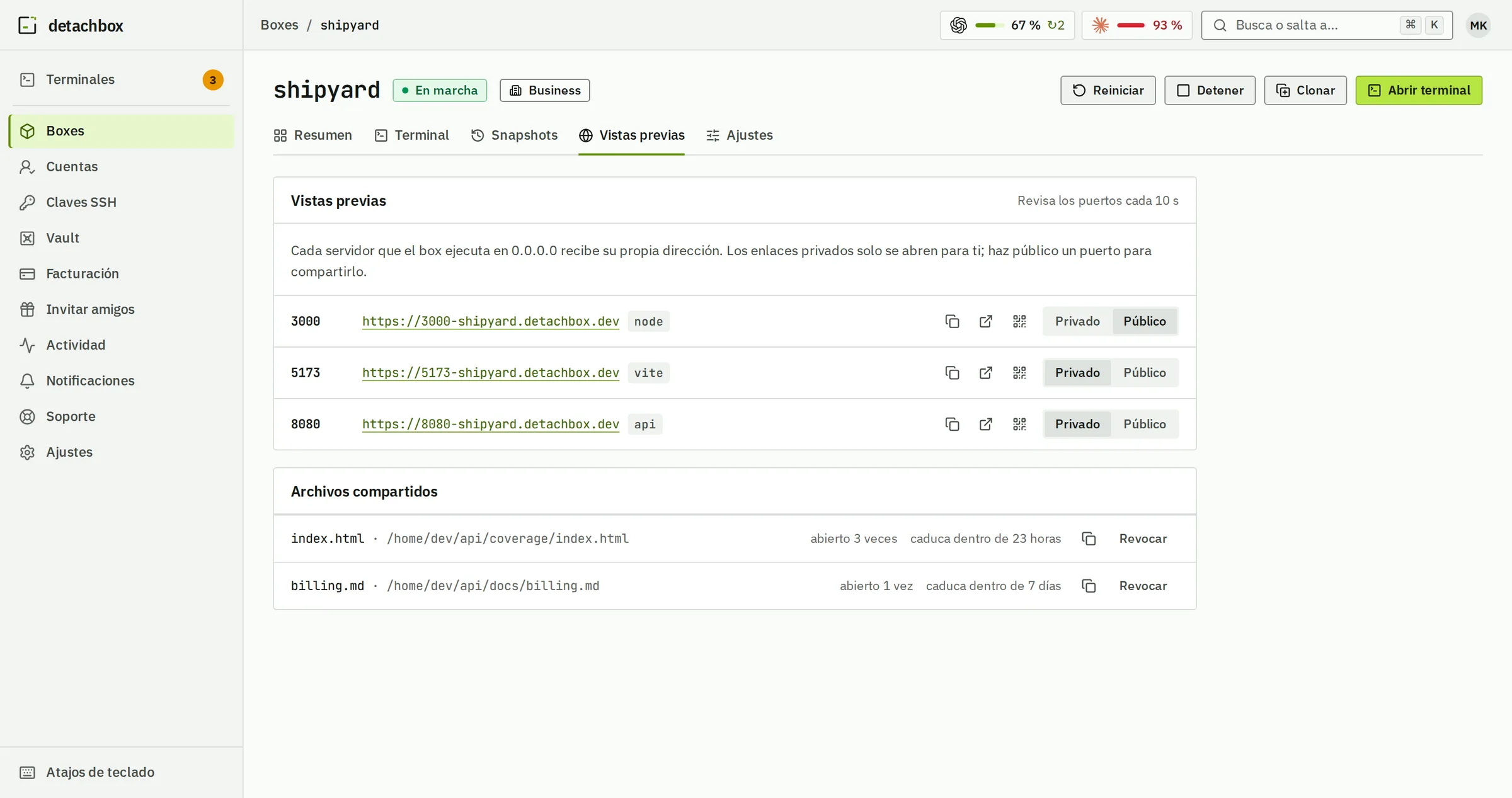Revoke the billing.md shared file
This screenshot has height=798, width=1512.
coord(1143,586)
